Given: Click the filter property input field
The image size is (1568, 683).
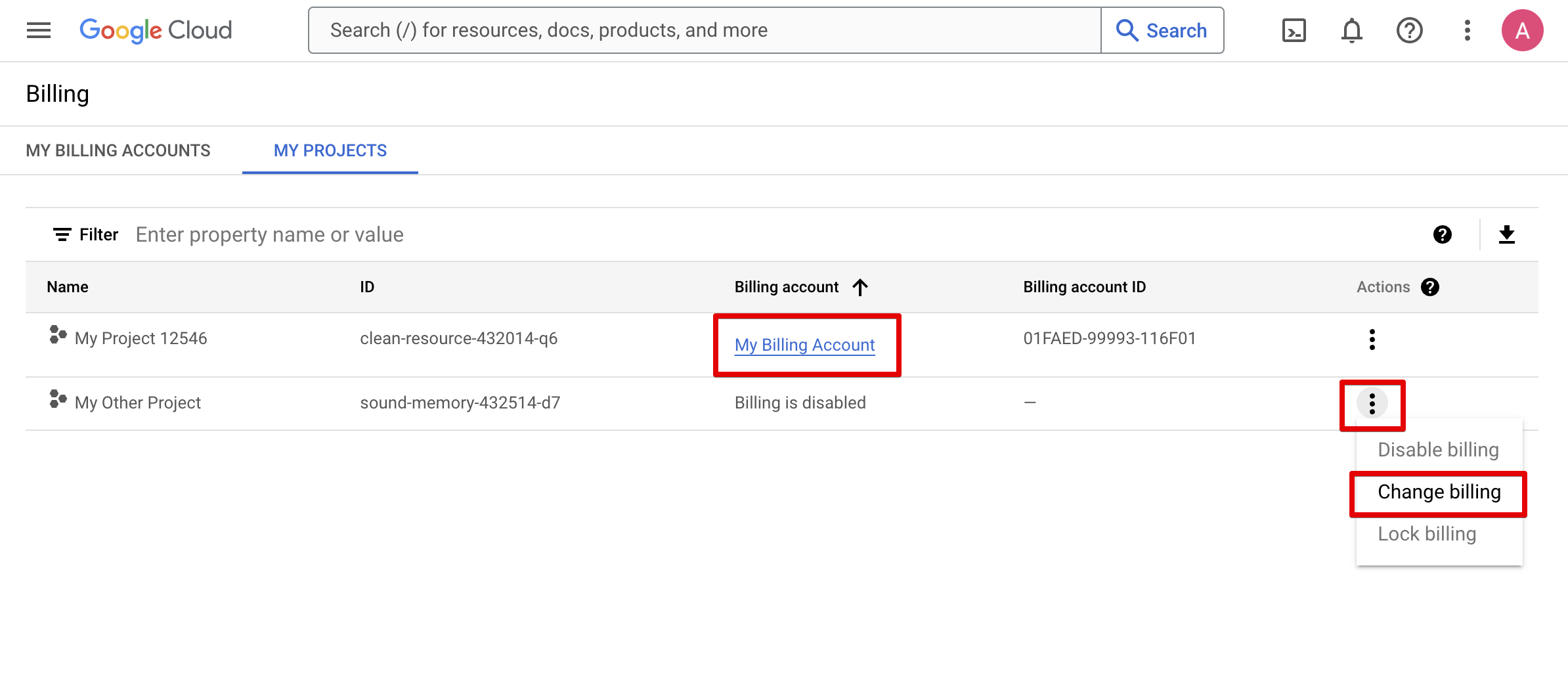Looking at the screenshot, I should pos(269,234).
